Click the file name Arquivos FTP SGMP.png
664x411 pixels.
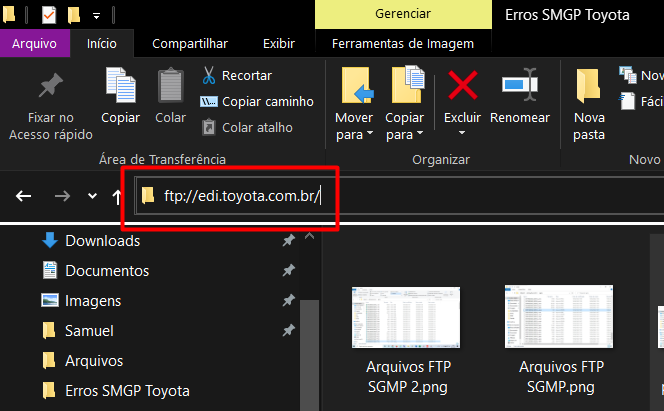point(562,377)
